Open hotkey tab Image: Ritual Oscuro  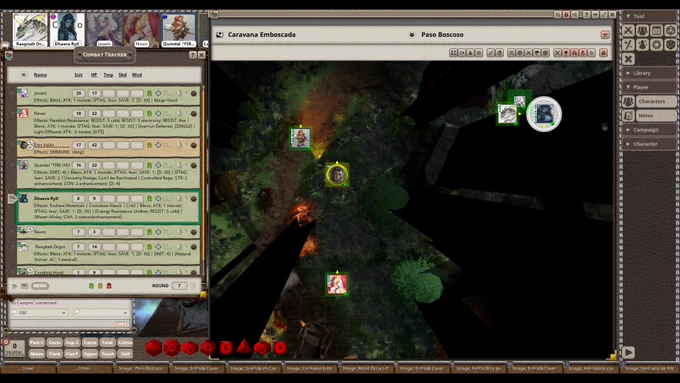(365, 368)
